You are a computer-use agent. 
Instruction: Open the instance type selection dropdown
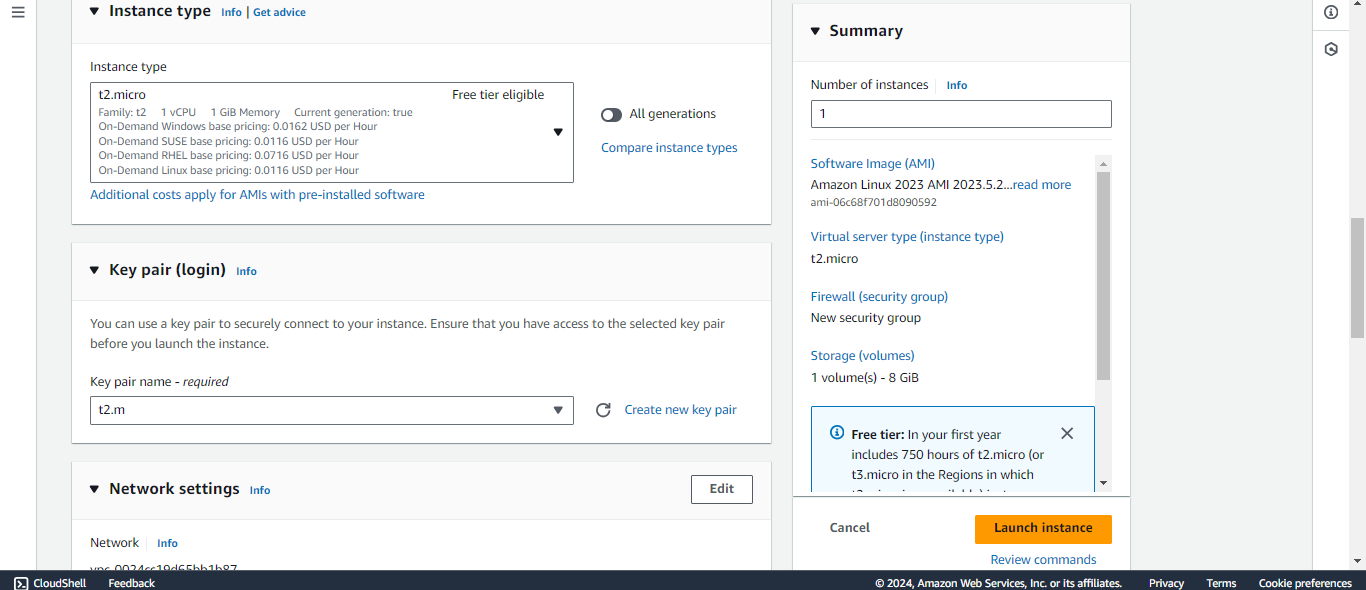[x=557, y=131]
